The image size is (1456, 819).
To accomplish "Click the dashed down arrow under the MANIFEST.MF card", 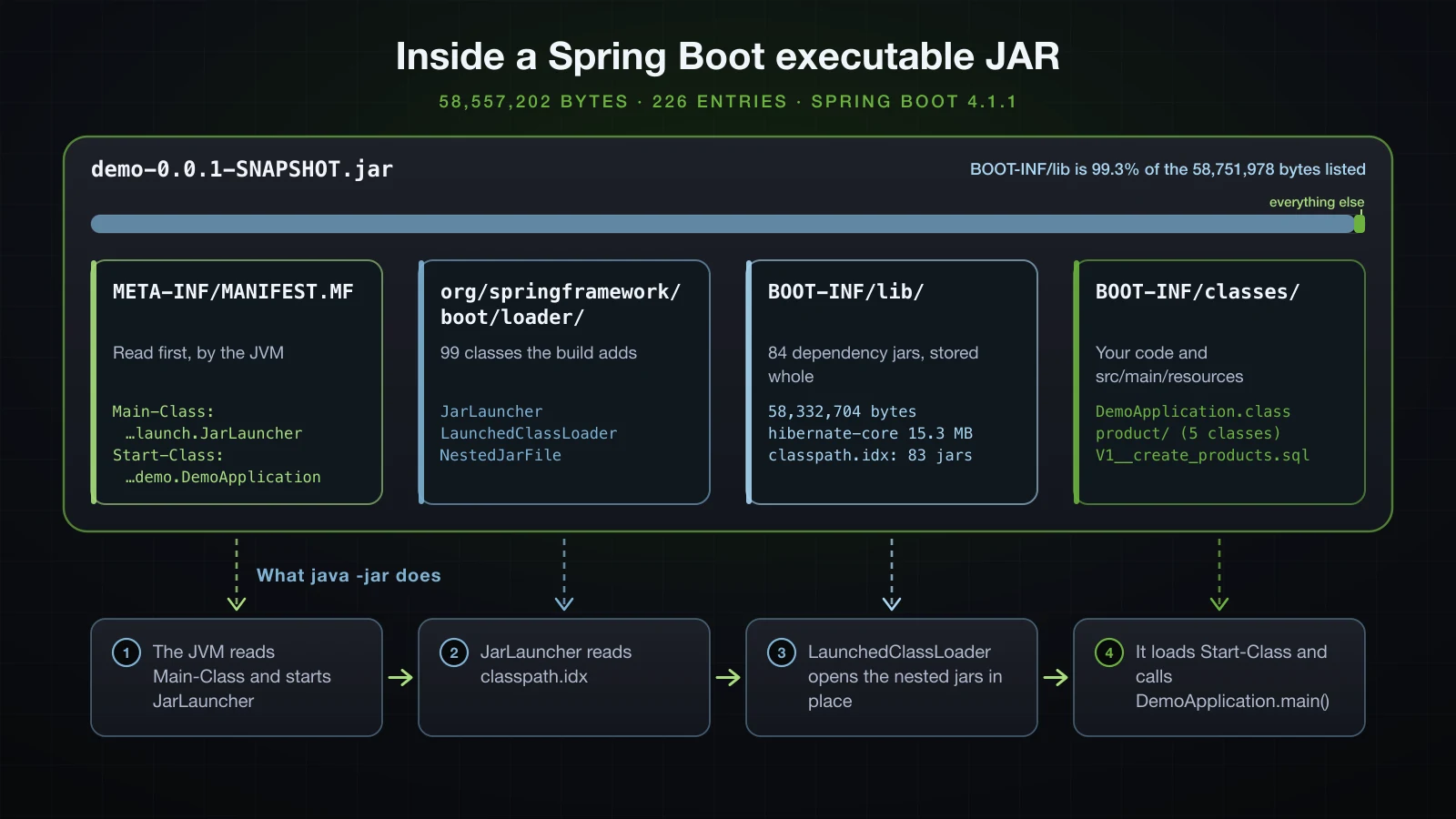I will [237, 574].
